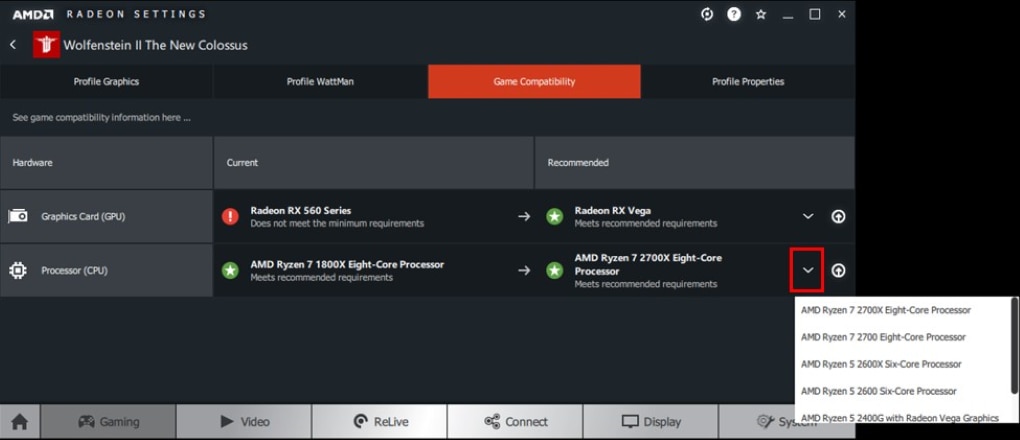Switch to the Profile Graphics tab
Viewport: 1020px width, 440px height.
[x=106, y=81]
